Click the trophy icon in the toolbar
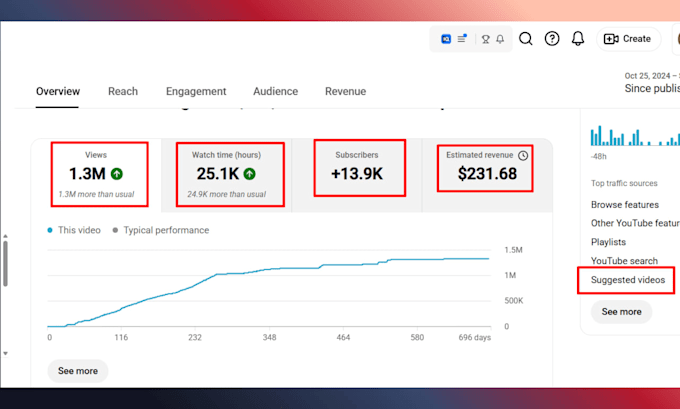The image size is (680, 409). (x=486, y=39)
